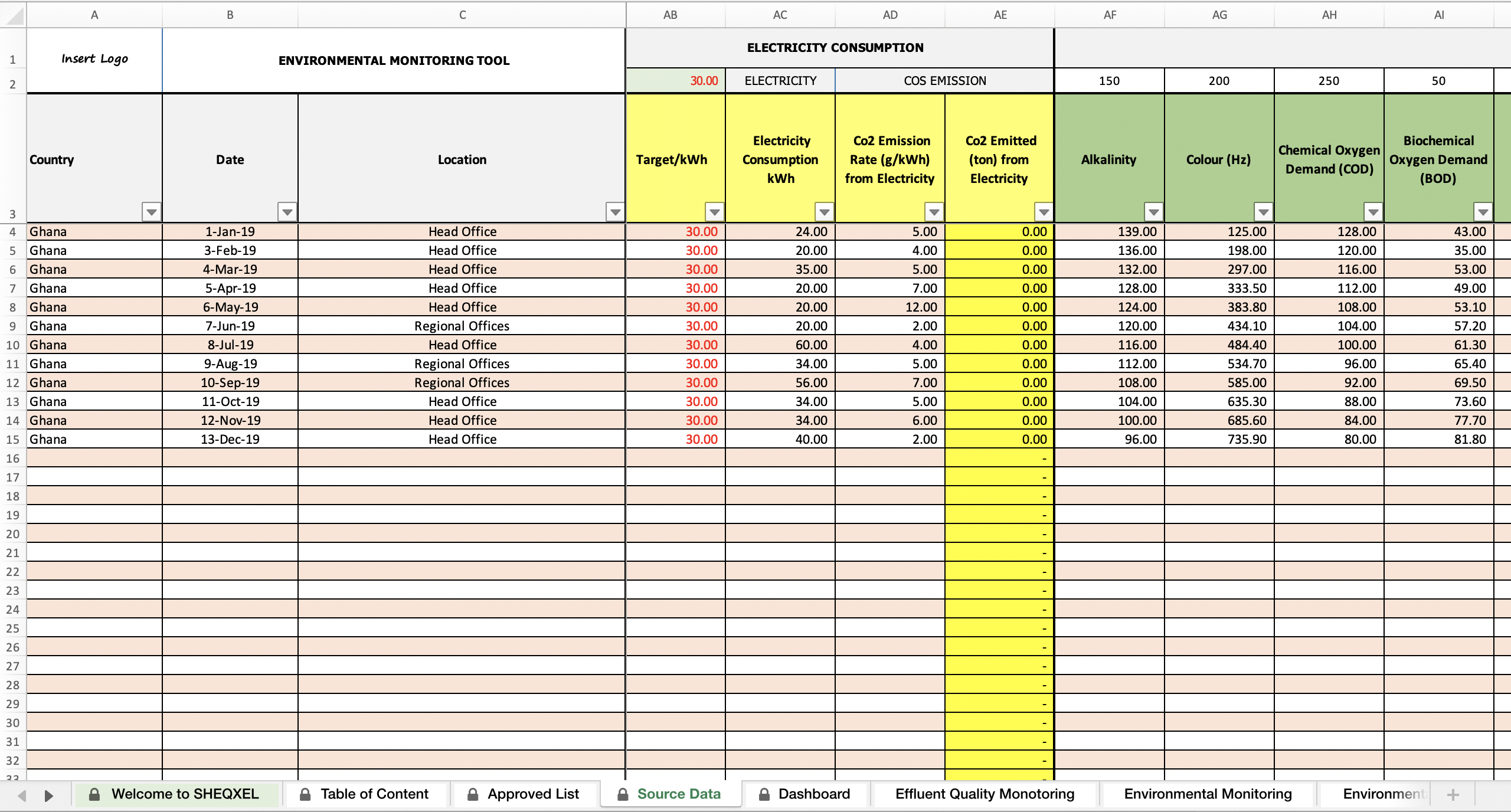Viewport: 1511px width, 812px height.
Task: Select column C header
Action: pos(462,15)
